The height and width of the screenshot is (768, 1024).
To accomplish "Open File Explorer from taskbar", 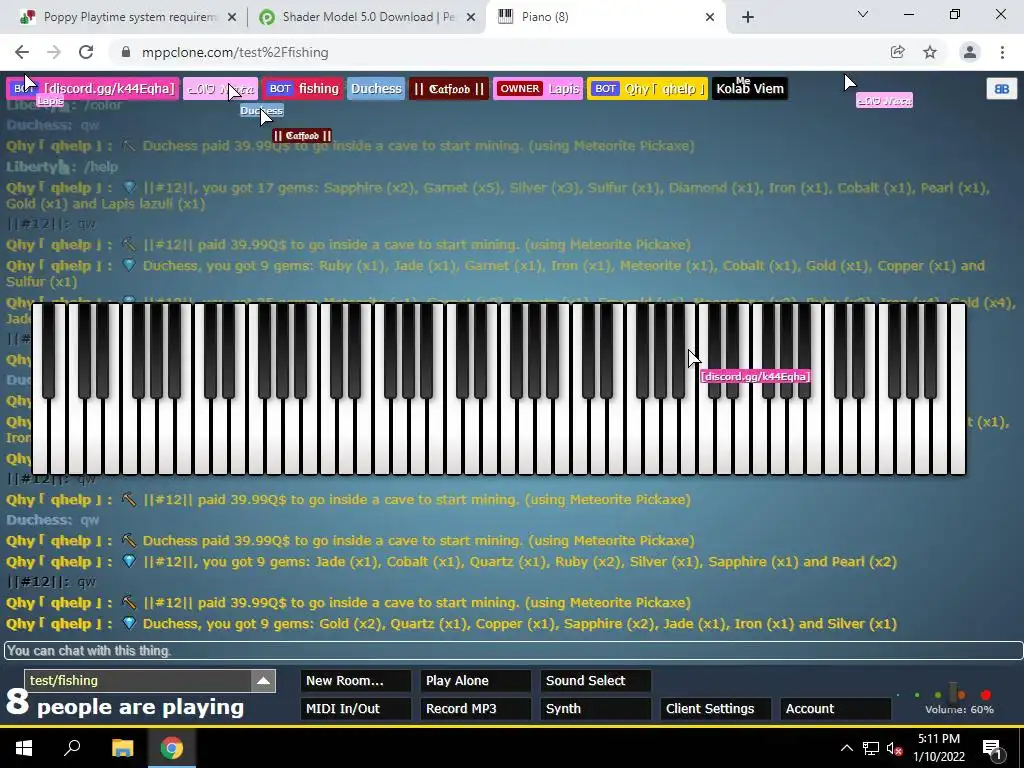I will (122, 748).
